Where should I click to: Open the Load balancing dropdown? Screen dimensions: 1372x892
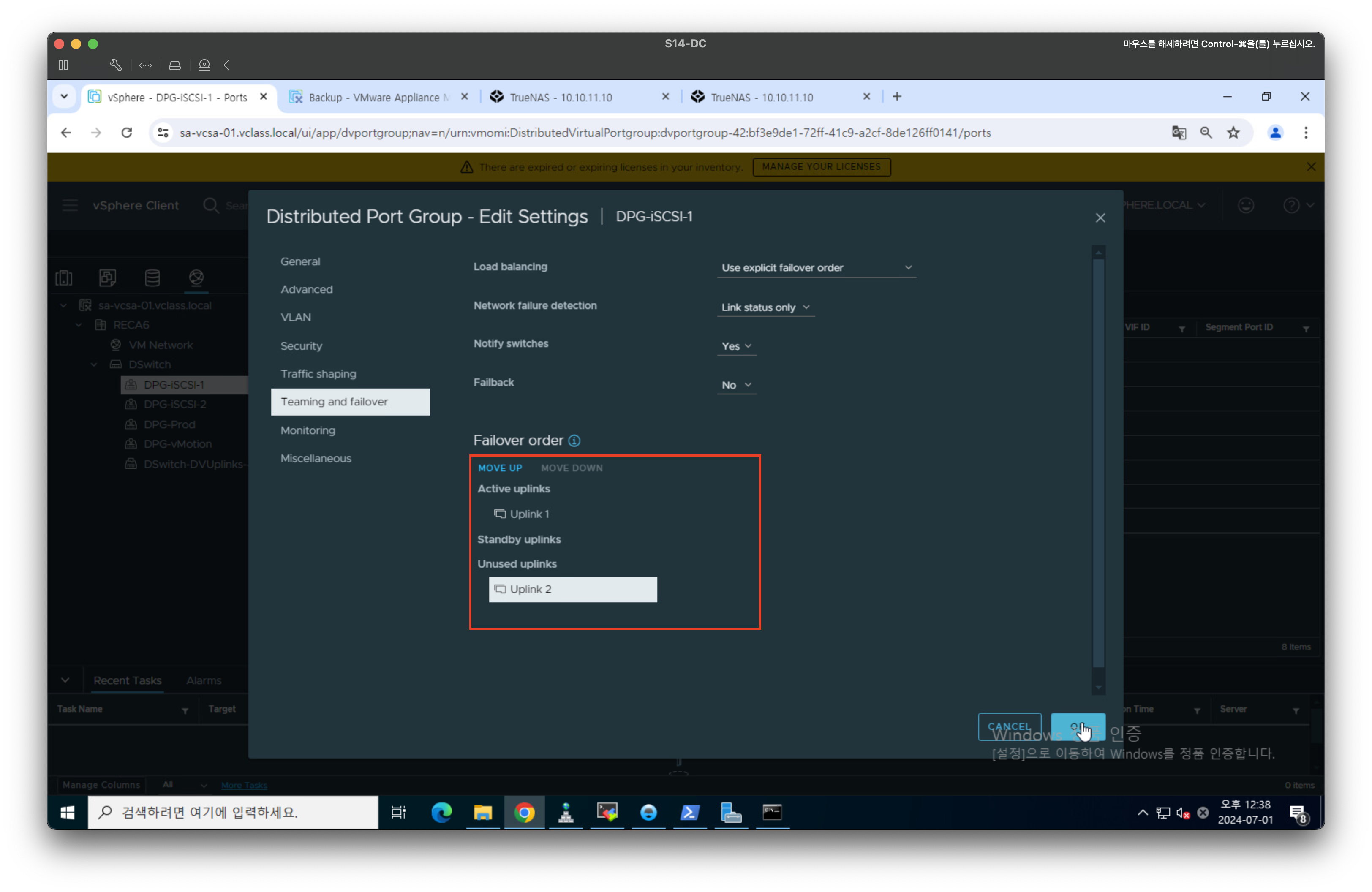coord(816,268)
